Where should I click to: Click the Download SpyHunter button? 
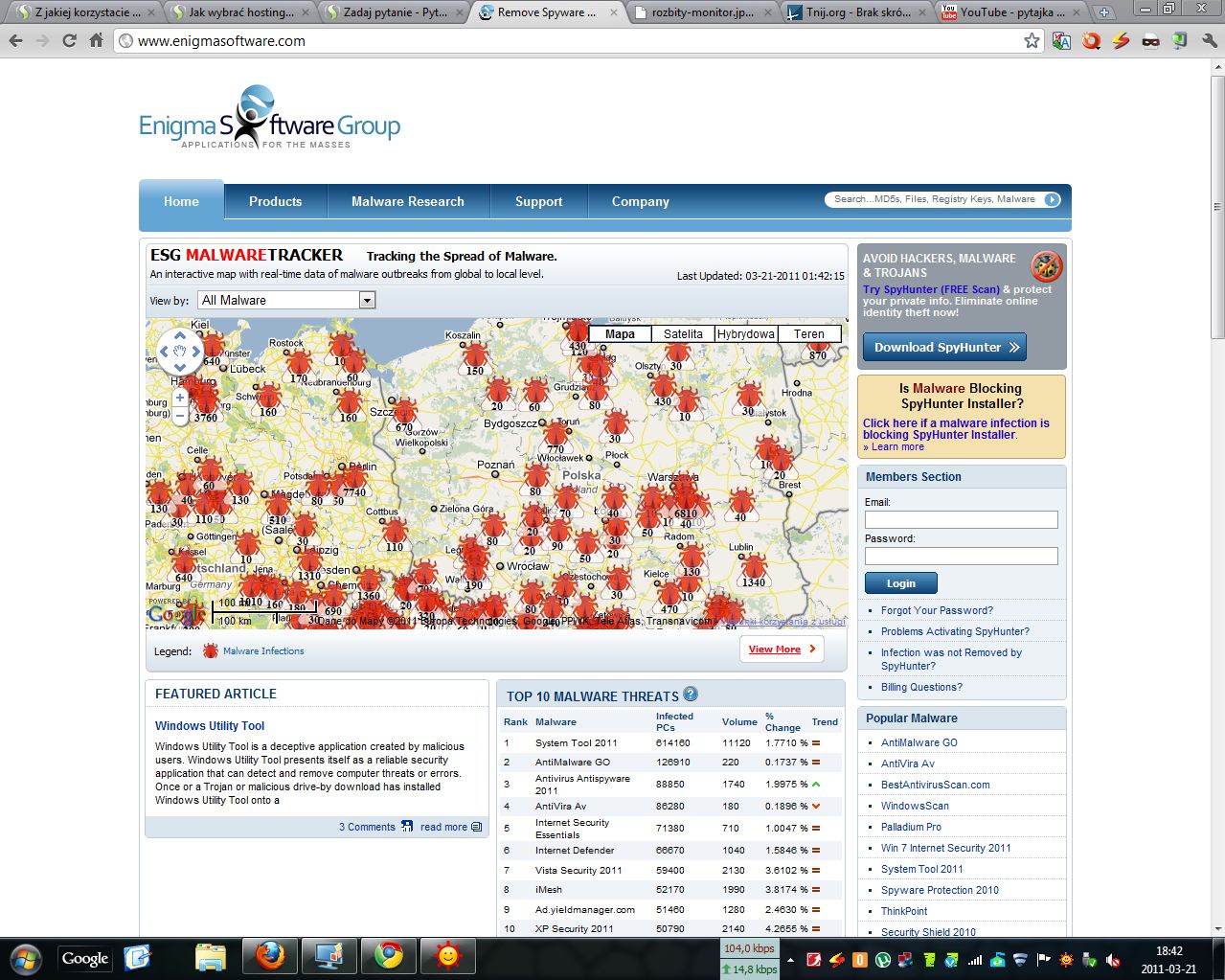(x=944, y=347)
